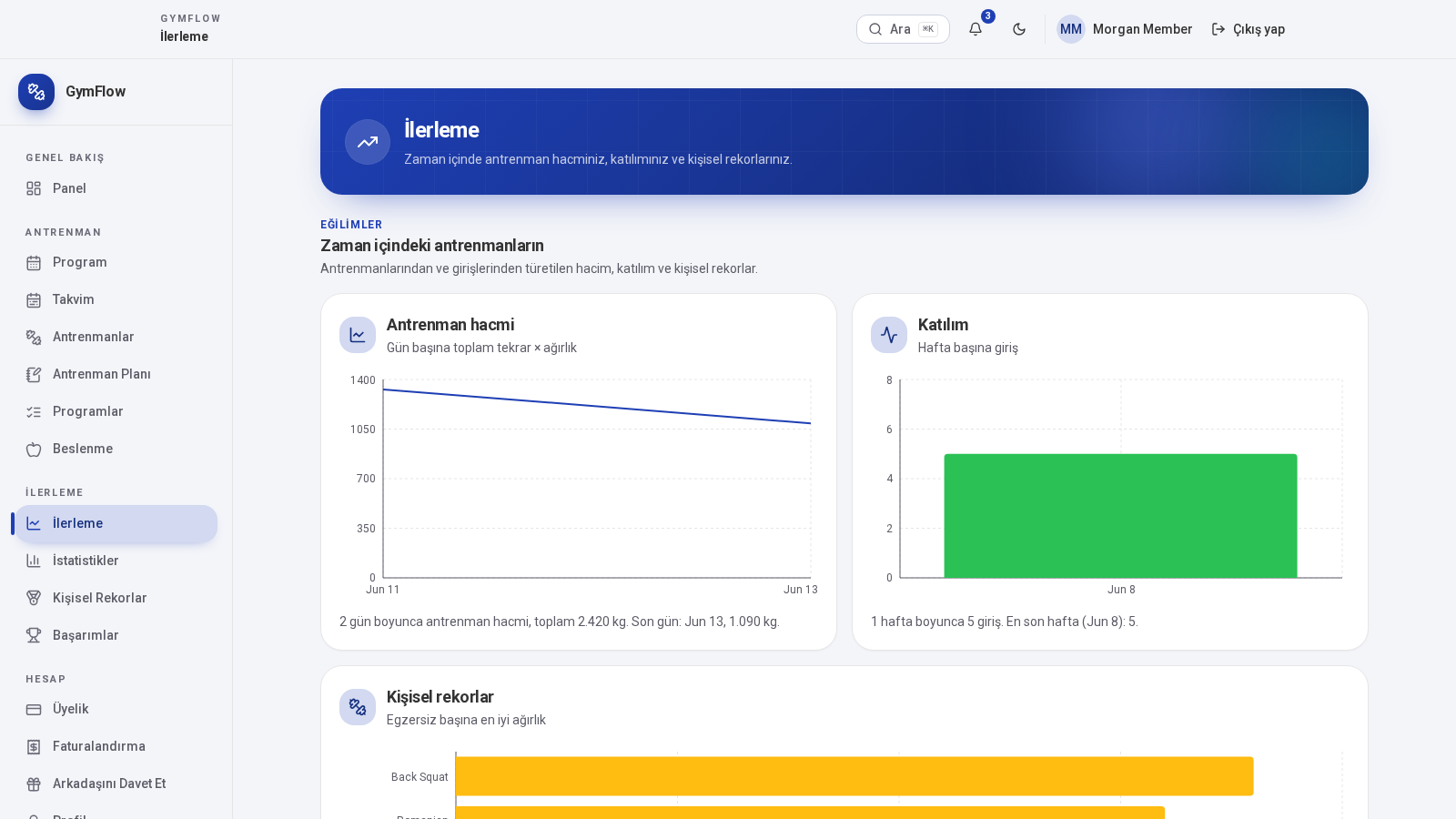
Task: Click the search magnifier icon
Action: [875, 29]
